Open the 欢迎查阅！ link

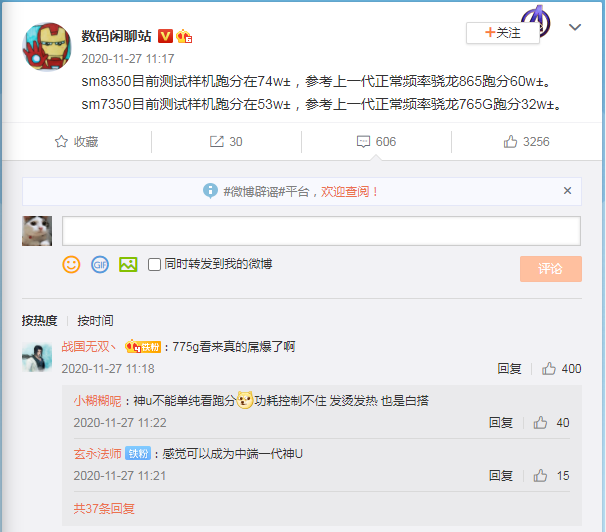tap(349, 191)
